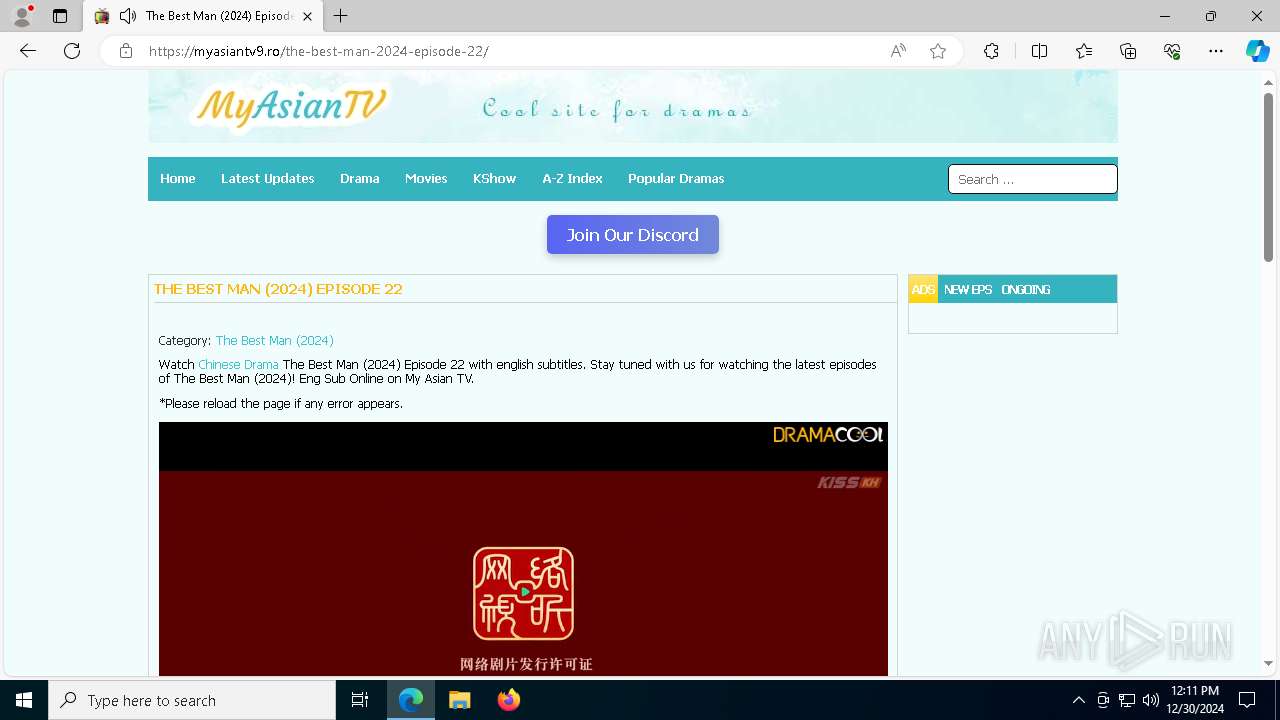Play the video in the player
The height and width of the screenshot is (720, 1280).
coord(523,592)
